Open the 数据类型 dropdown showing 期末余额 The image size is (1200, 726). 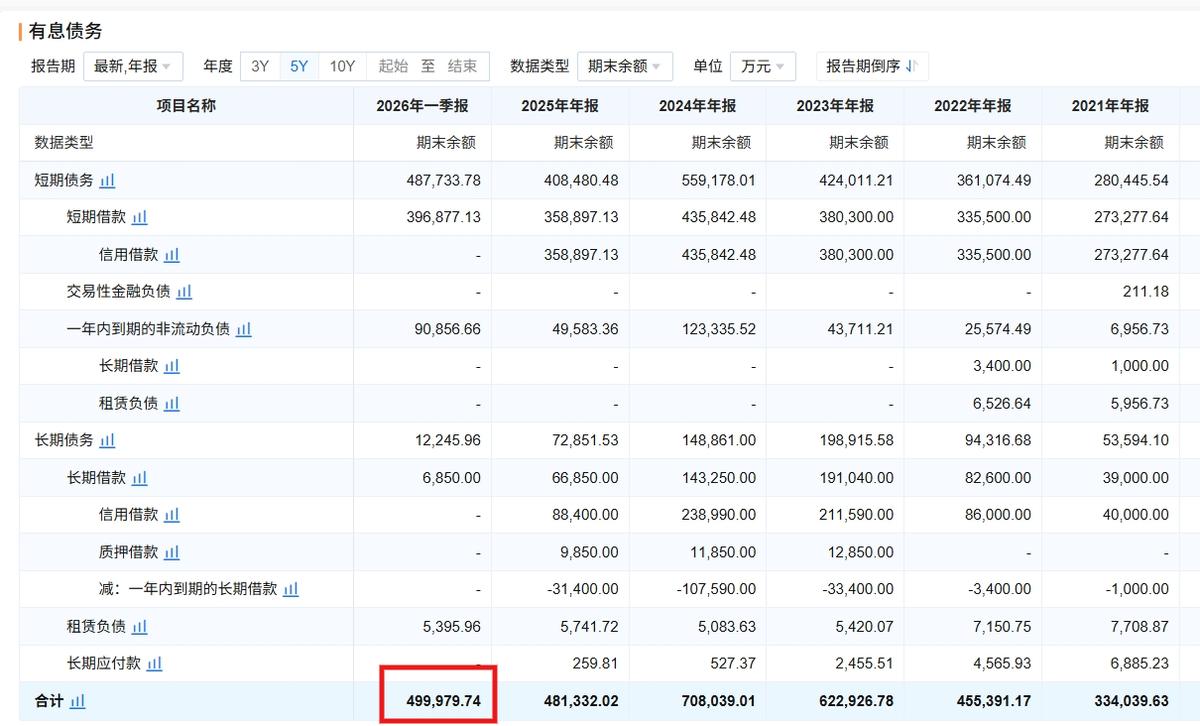point(625,66)
